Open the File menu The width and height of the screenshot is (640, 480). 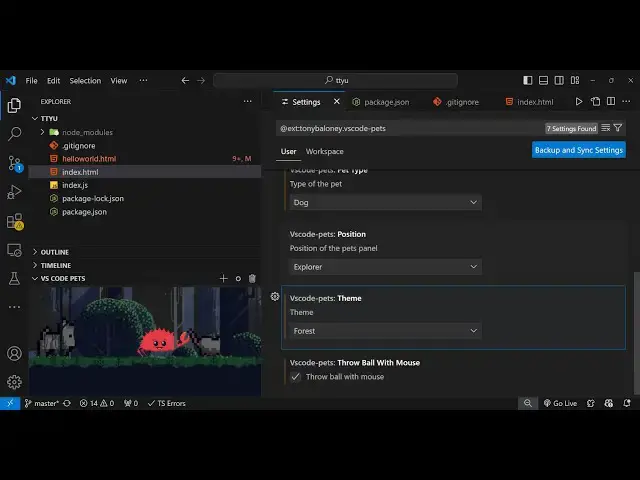[31, 80]
